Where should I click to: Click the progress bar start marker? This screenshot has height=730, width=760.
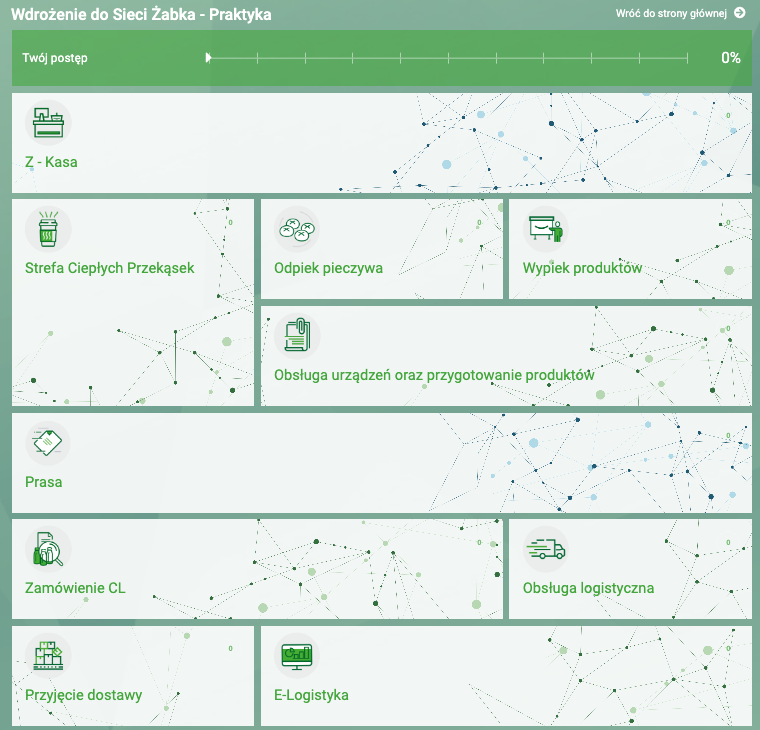point(208,58)
